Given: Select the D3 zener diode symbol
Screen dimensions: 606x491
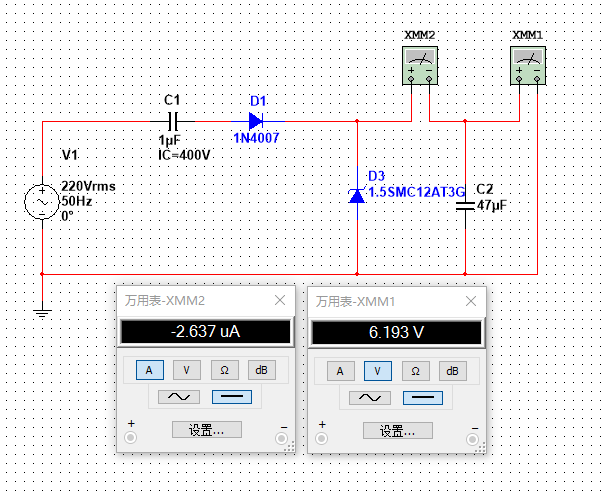Looking at the screenshot, I should coord(357,195).
